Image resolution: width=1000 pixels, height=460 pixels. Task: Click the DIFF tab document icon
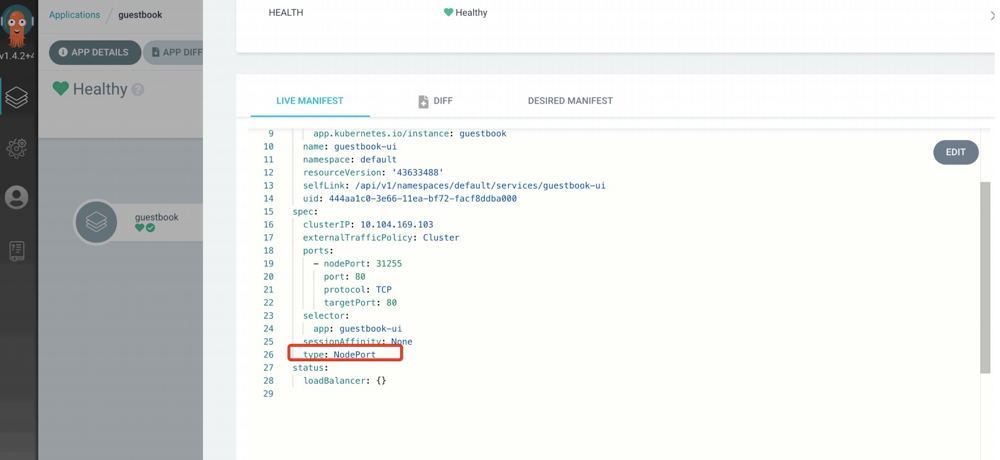point(423,101)
